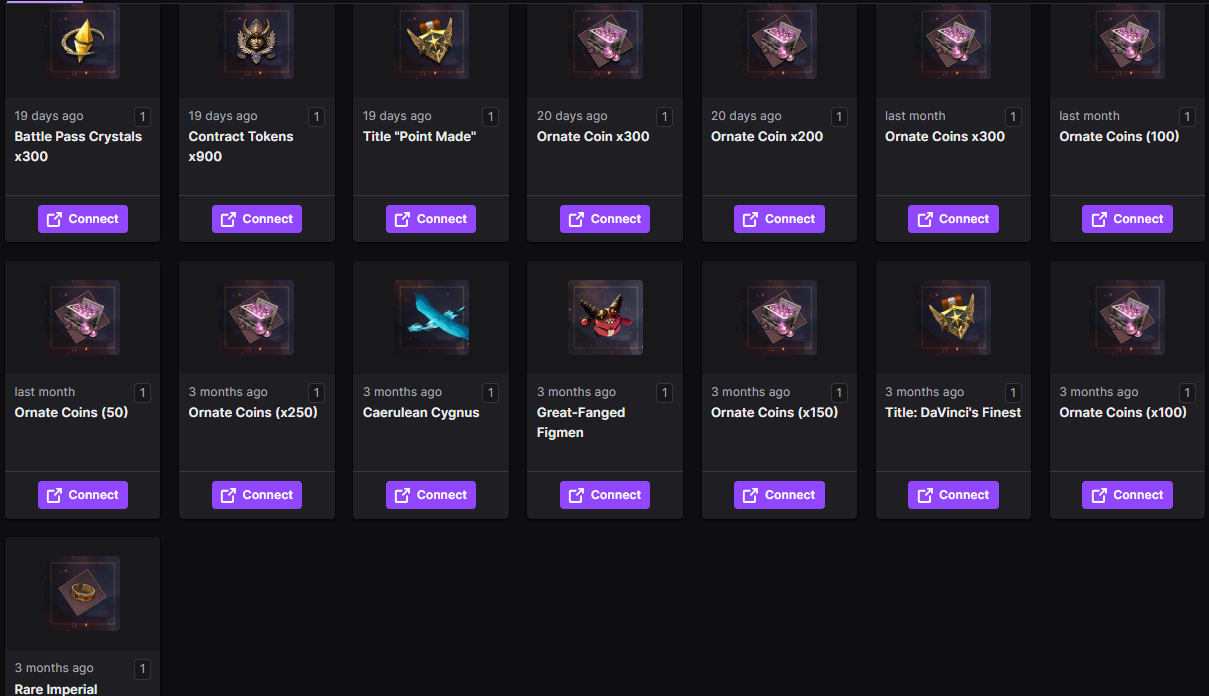This screenshot has width=1209, height=696.
Task: Click the Title "Point Made" golden badge icon
Action: point(431,42)
